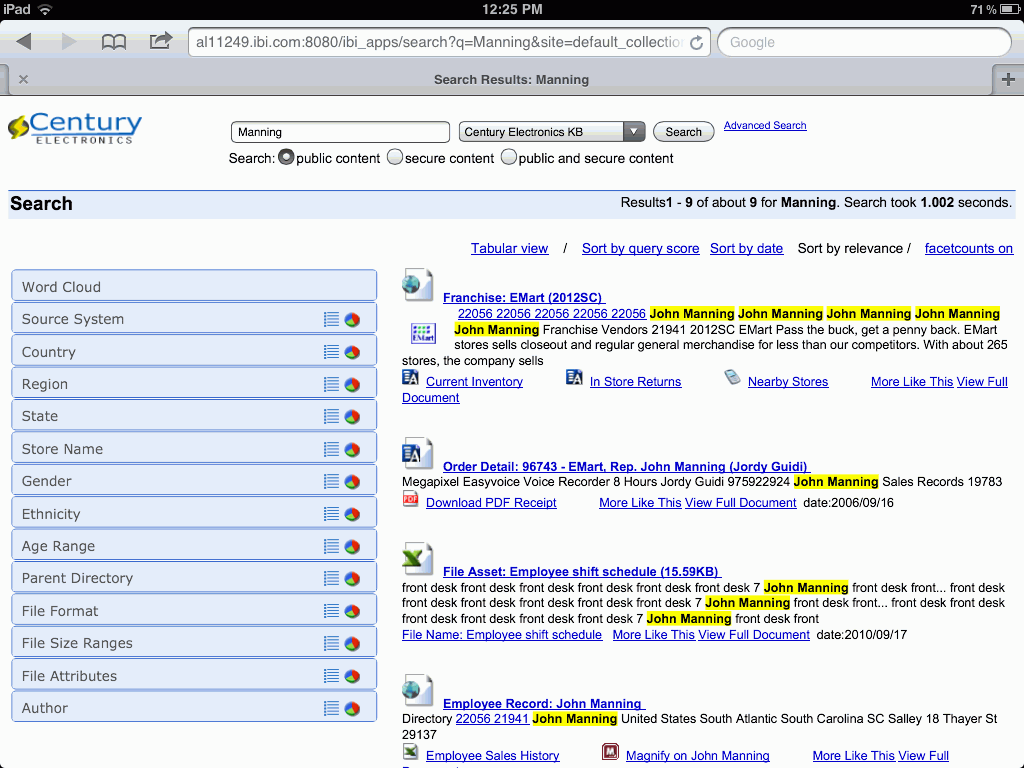
Task: Expand the Source System facet
Action: click(194, 319)
